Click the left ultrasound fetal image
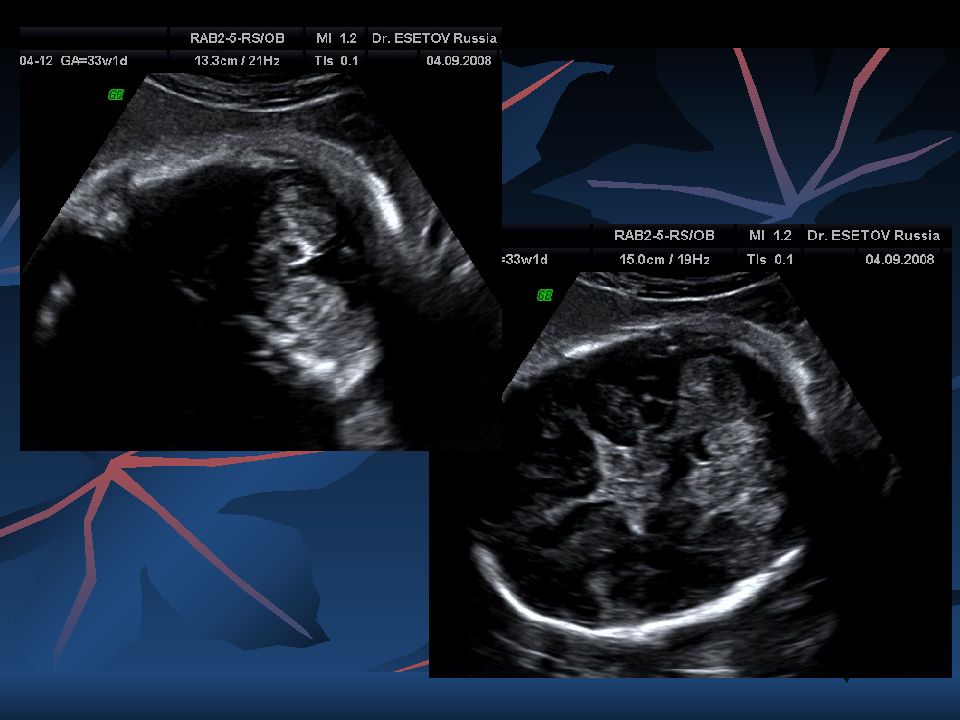Image resolution: width=960 pixels, height=720 pixels. [x=261, y=262]
